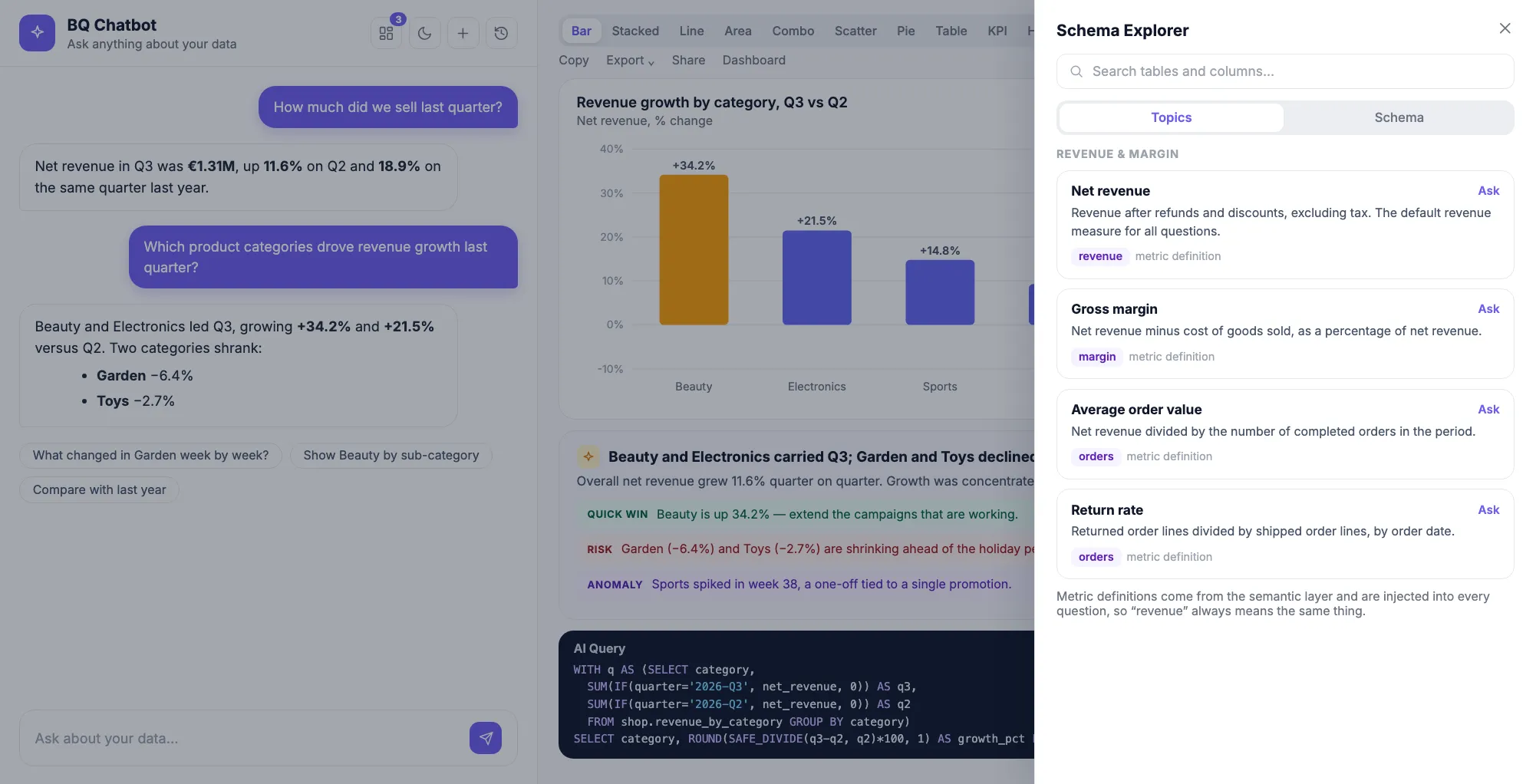The image size is (1536, 784).
Task: Switch to the Stacked chart tab
Action: 635,31
